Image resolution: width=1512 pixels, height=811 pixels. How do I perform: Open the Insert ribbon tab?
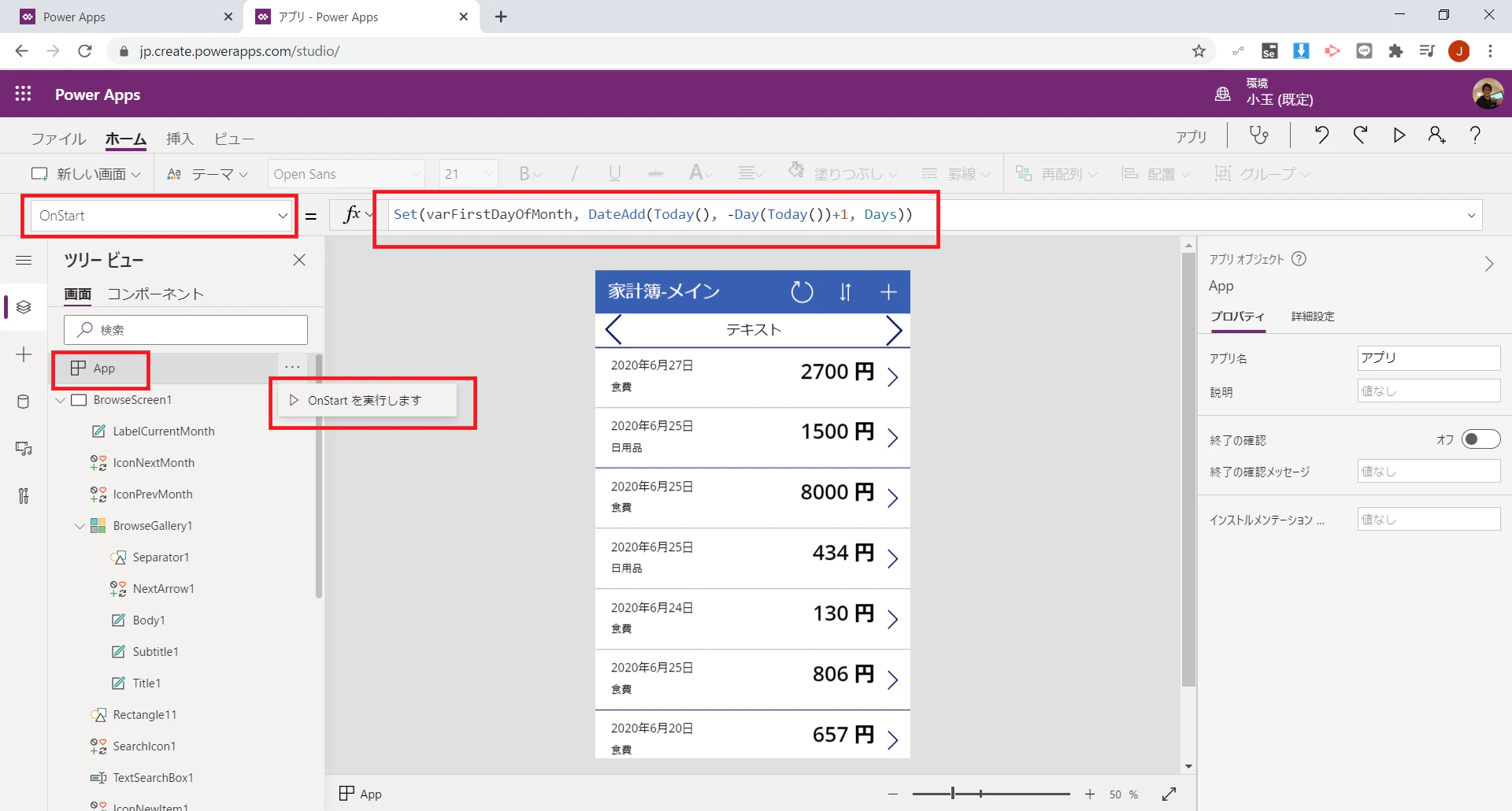point(180,139)
